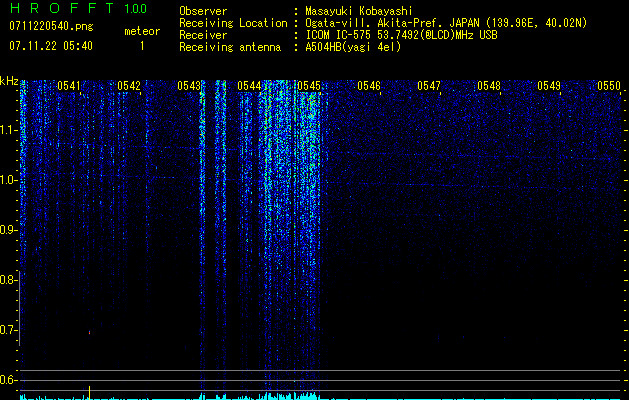This screenshot has width=629, height=400.
Task: Click the 0544 time marker
Action: [x=249, y=86]
